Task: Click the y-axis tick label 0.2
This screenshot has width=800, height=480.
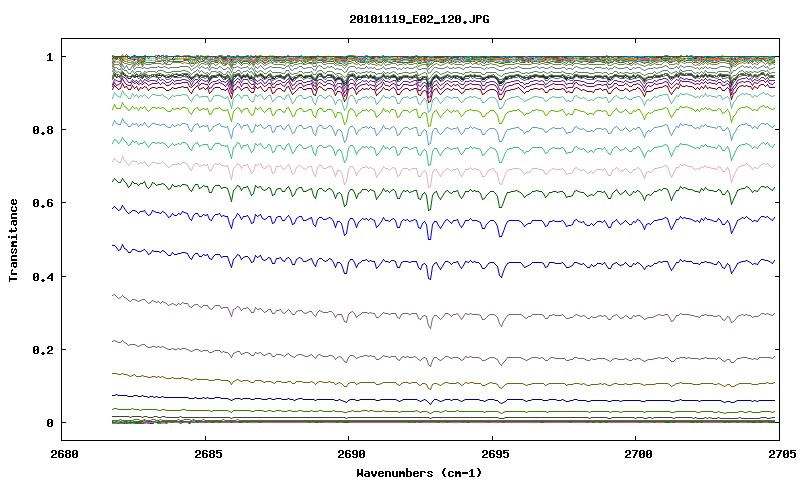Action: (43, 350)
